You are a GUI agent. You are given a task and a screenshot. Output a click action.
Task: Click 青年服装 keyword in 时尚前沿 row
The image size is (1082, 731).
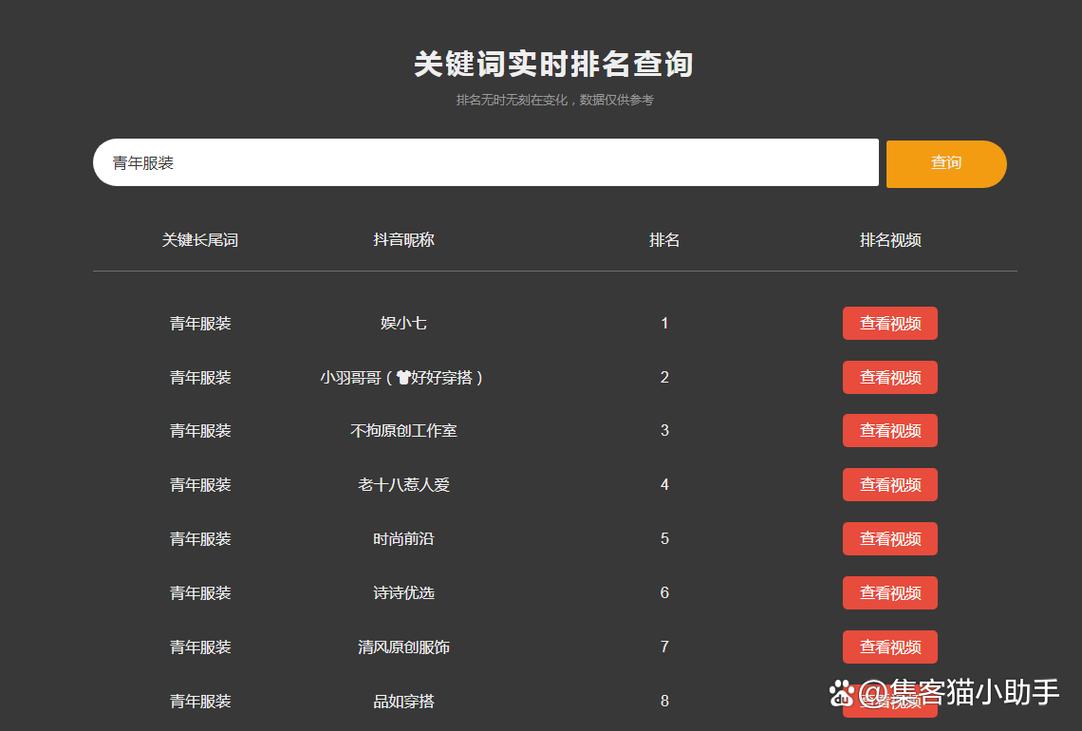coord(200,538)
